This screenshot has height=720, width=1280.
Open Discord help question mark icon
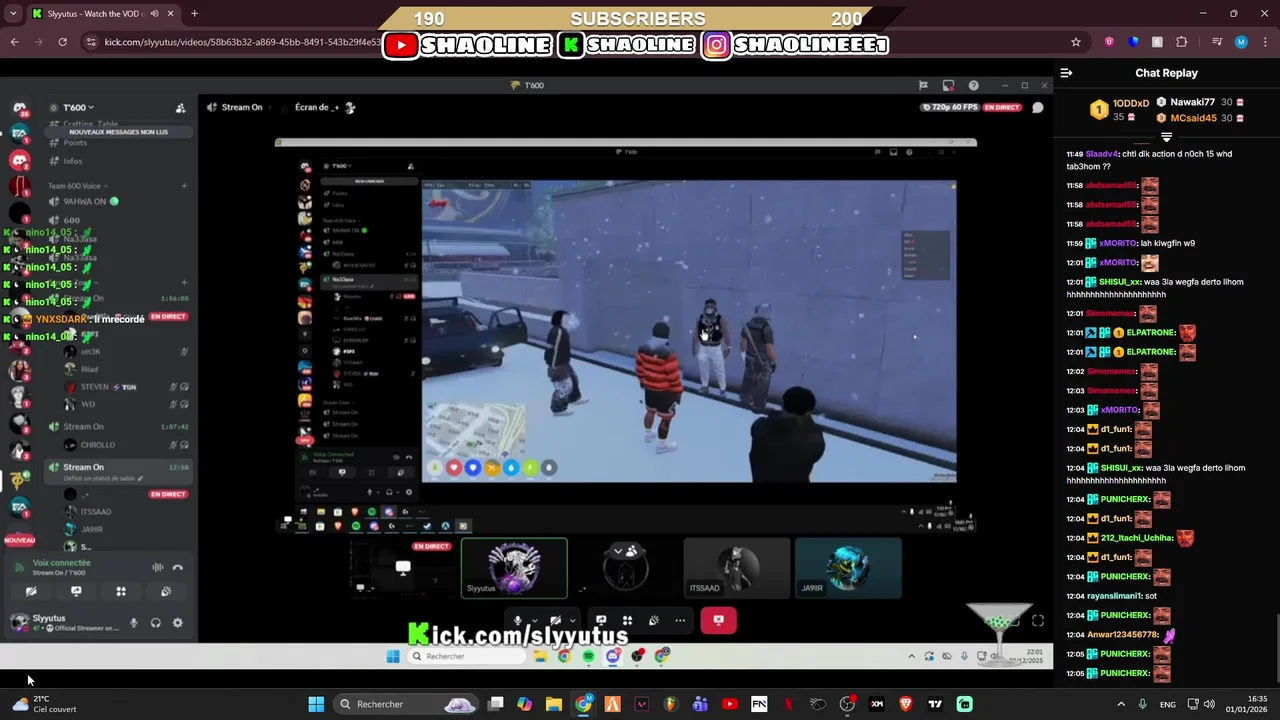[x=973, y=85]
